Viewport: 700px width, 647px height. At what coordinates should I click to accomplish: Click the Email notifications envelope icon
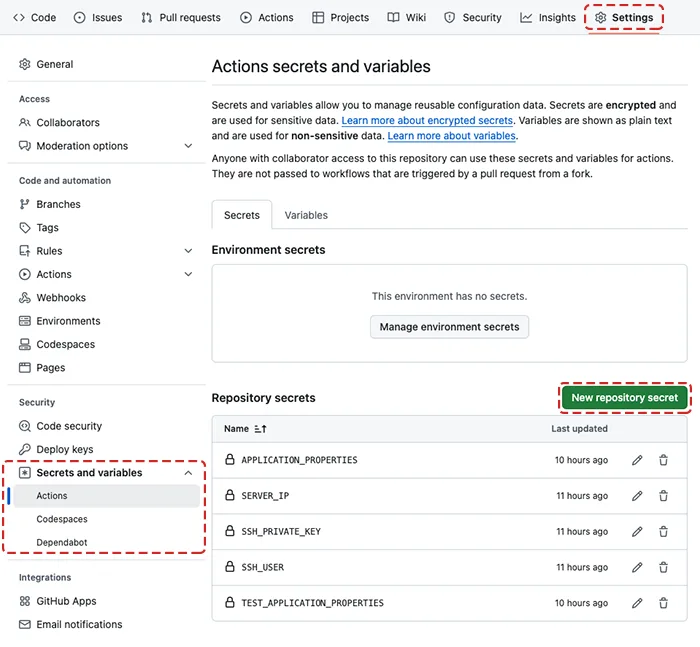(x=25, y=624)
